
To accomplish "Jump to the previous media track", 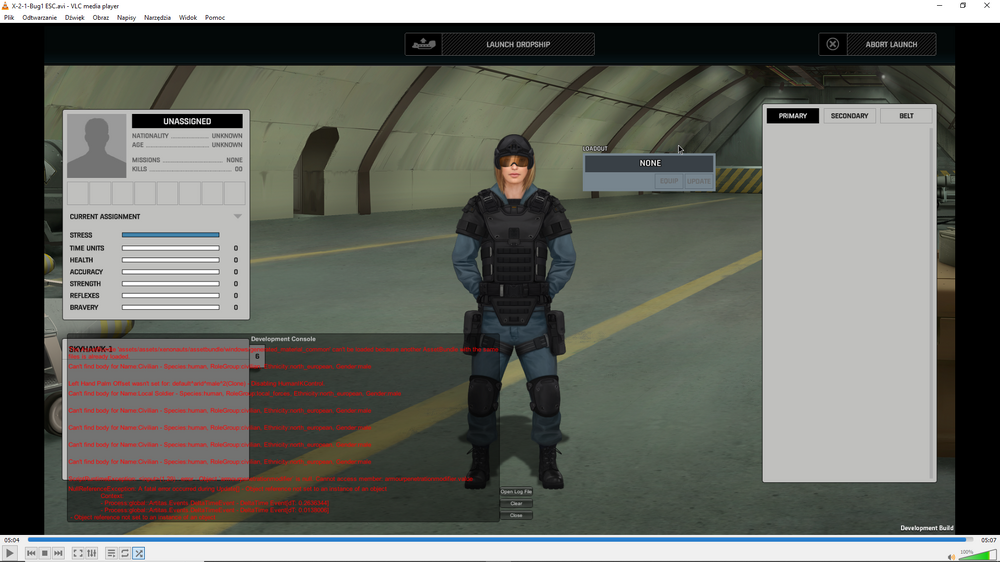I will coord(31,553).
